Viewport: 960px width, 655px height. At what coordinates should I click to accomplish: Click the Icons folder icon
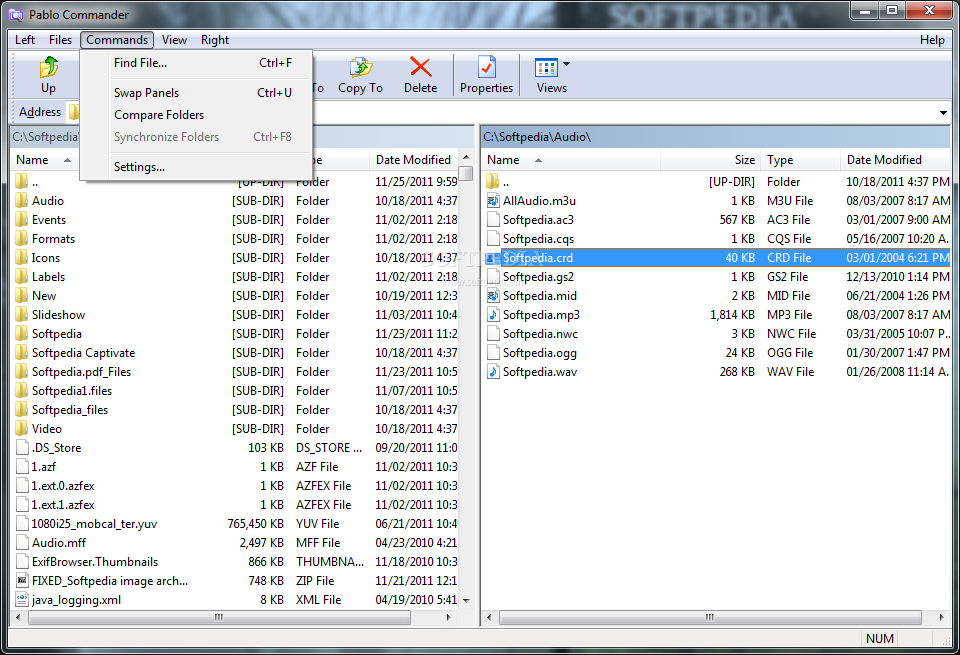(21, 258)
